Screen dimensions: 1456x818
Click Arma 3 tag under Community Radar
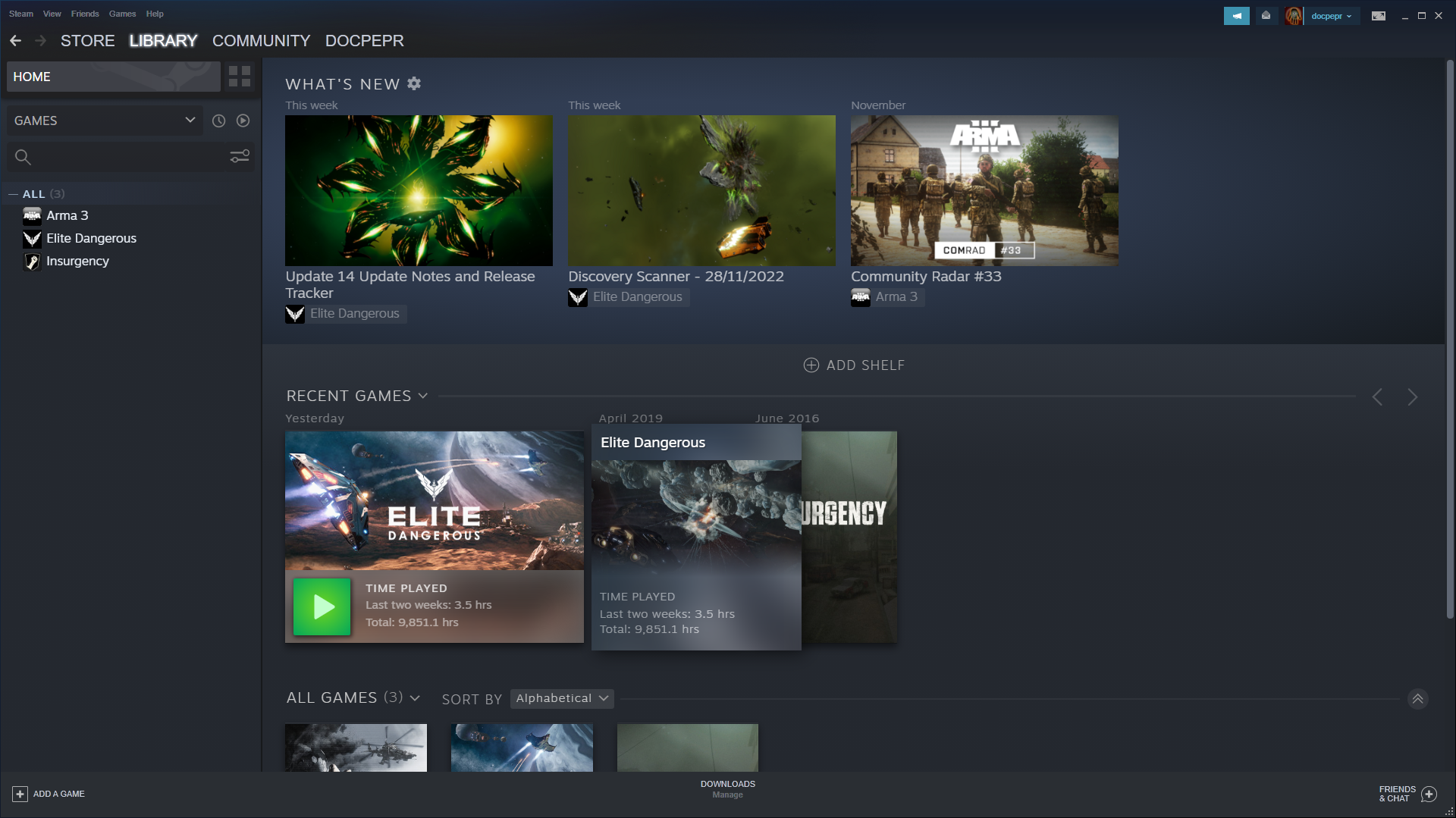pyautogui.click(x=887, y=297)
